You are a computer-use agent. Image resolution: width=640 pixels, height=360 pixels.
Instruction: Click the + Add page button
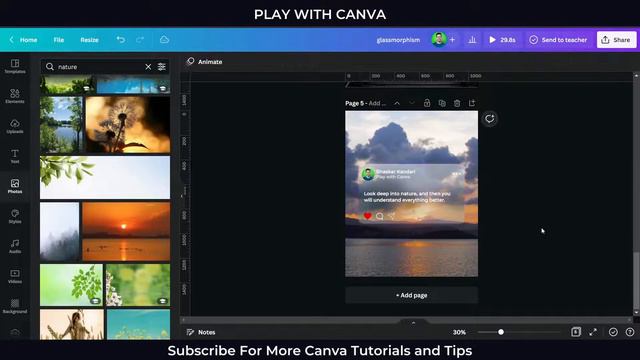pyautogui.click(x=411, y=295)
